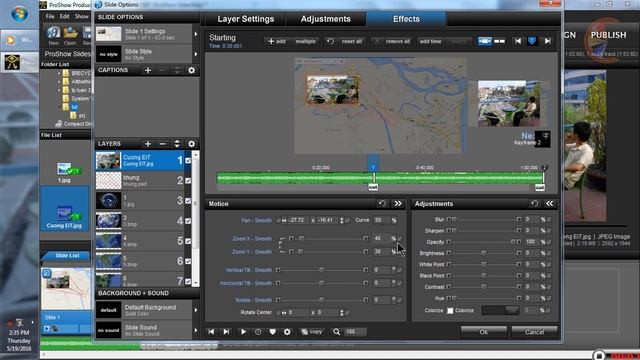Toggle visibility of layer 1 Cuong EIT
The width and height of the screenshot is (640, 360).
pos(188,160)
